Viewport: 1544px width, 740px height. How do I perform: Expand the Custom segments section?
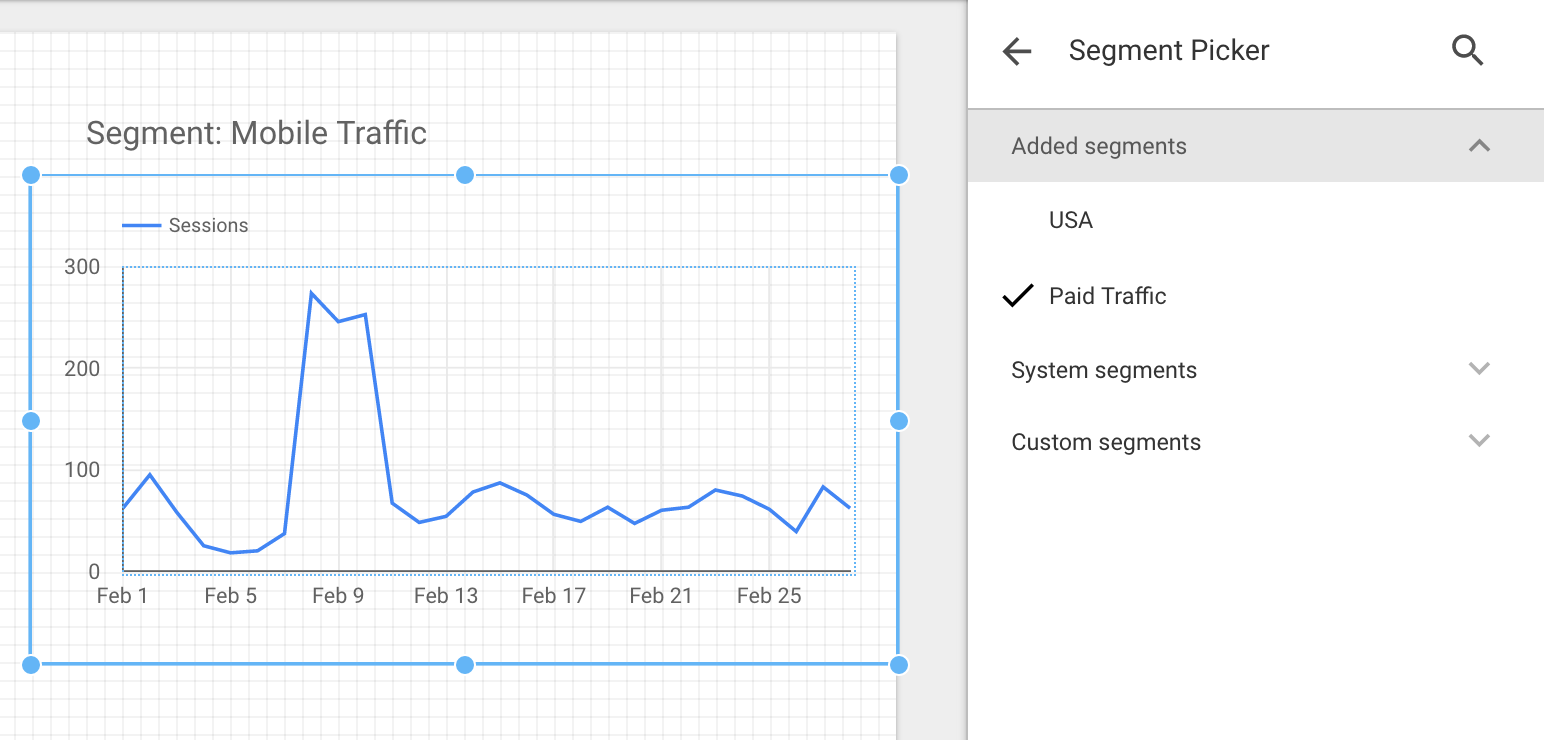coord(1479,441)
